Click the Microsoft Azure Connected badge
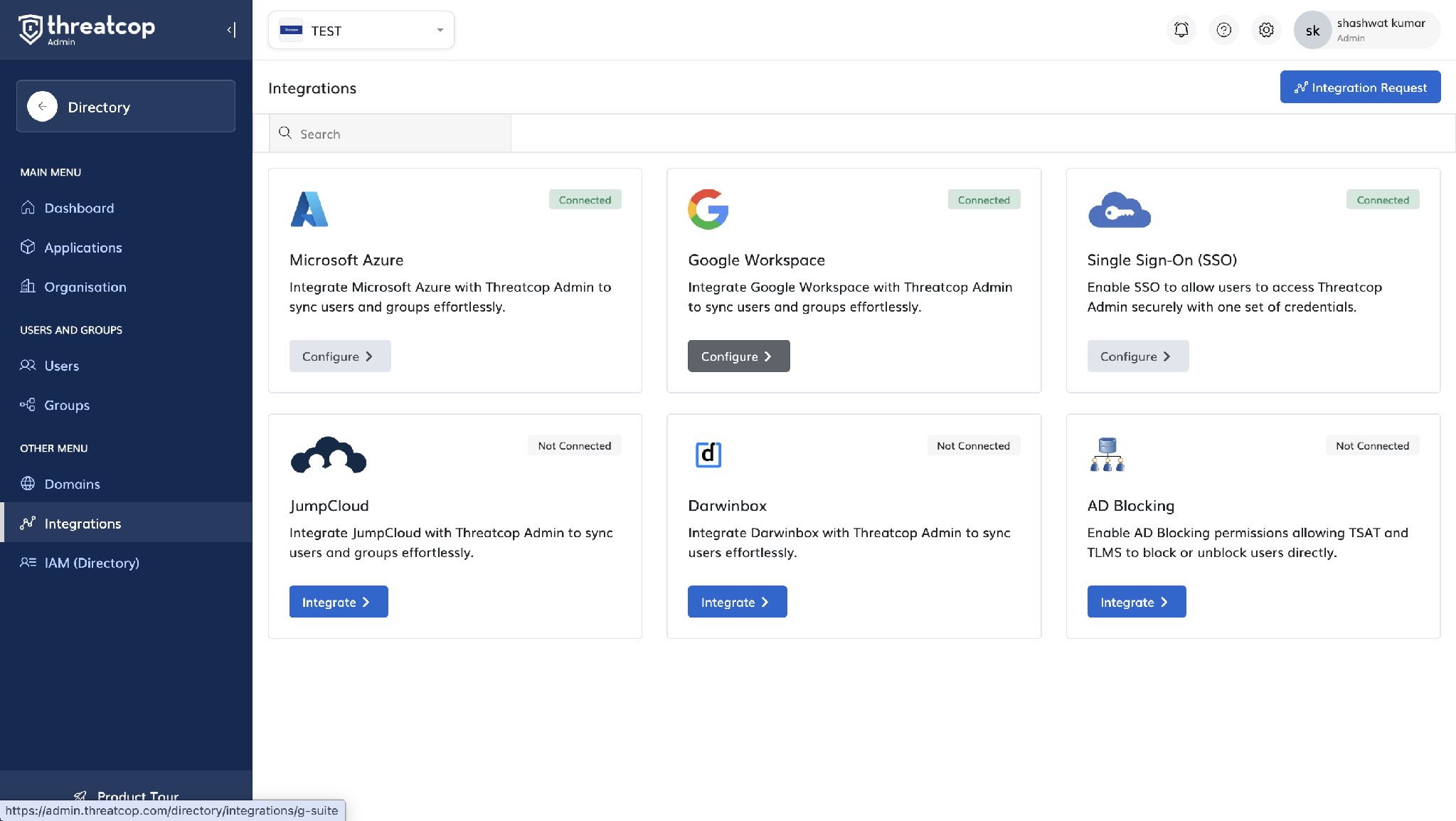Screen dimensions: 1456x821 585,200
